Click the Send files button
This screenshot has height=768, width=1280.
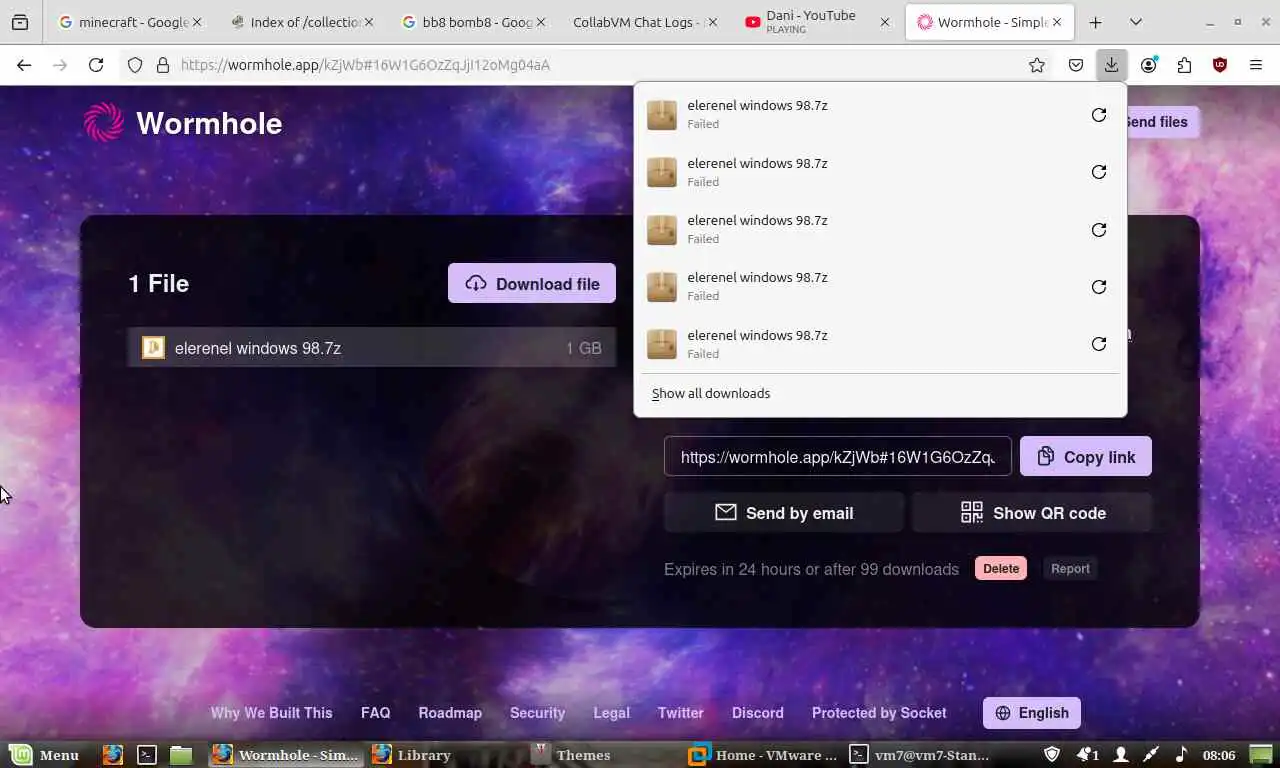click(1162, 122)
